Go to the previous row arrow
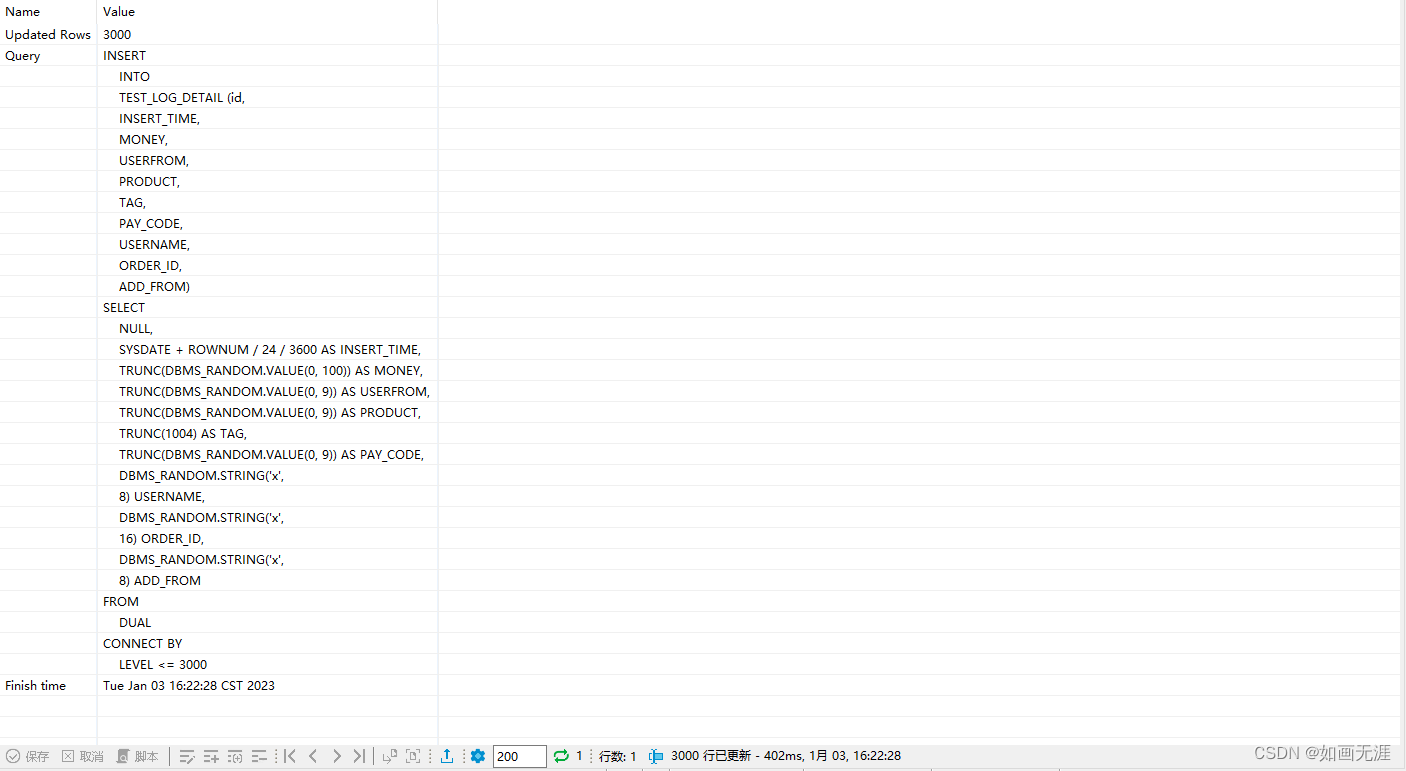This screenshot has width=1406, height=771. [313, 756]
